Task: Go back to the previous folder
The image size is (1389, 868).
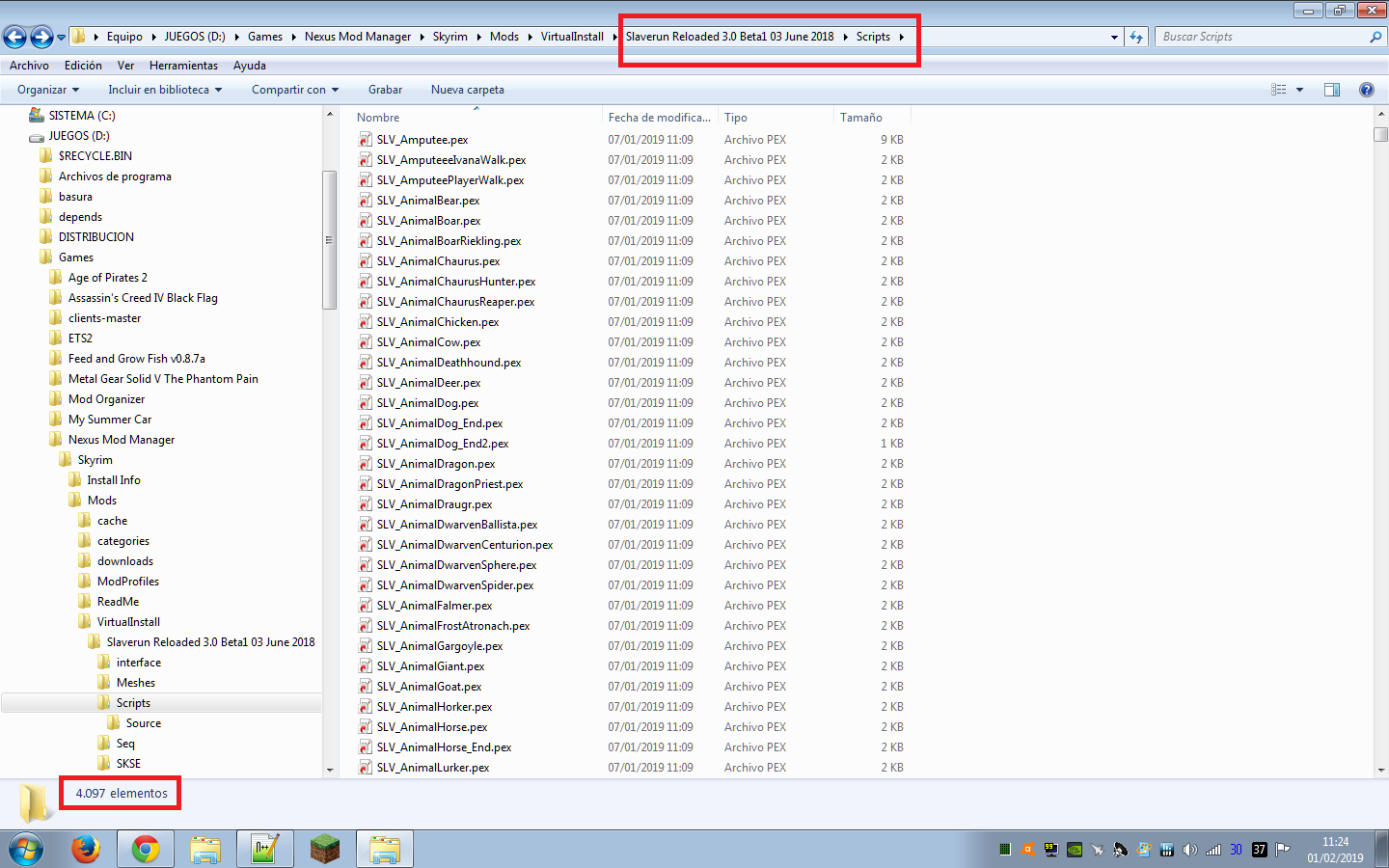Action: pos(14,37)
